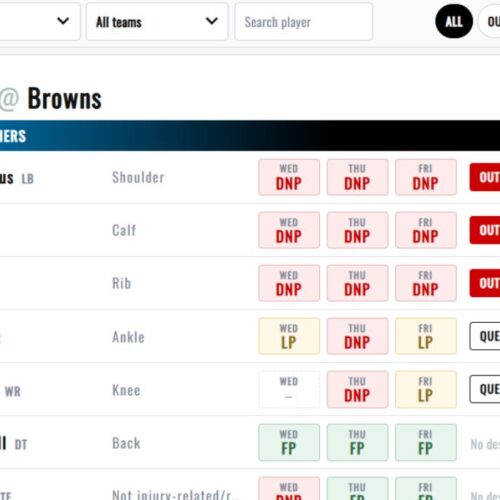Click WED DNP in Shoulder row
Viewport: 500px width, 500px height.
(x=289, y=177)
